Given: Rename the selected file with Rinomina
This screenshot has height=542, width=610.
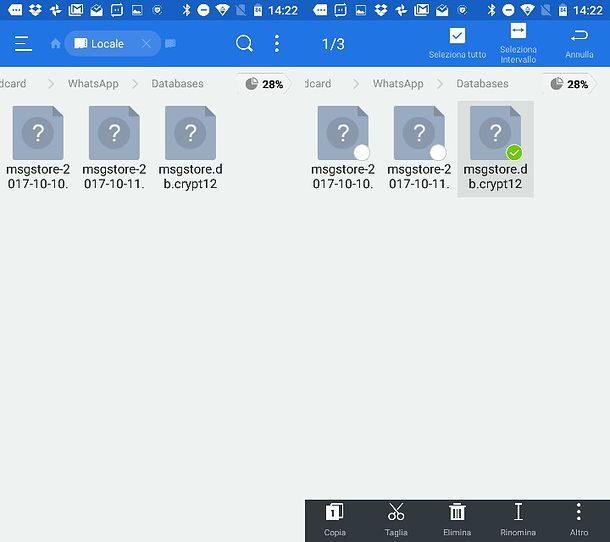Looking at the screenshot, I should [x=518, y=519].
